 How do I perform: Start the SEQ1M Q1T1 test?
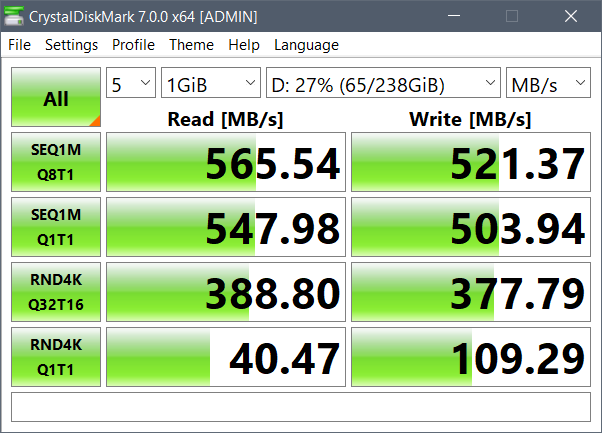[x=56, y=227]
